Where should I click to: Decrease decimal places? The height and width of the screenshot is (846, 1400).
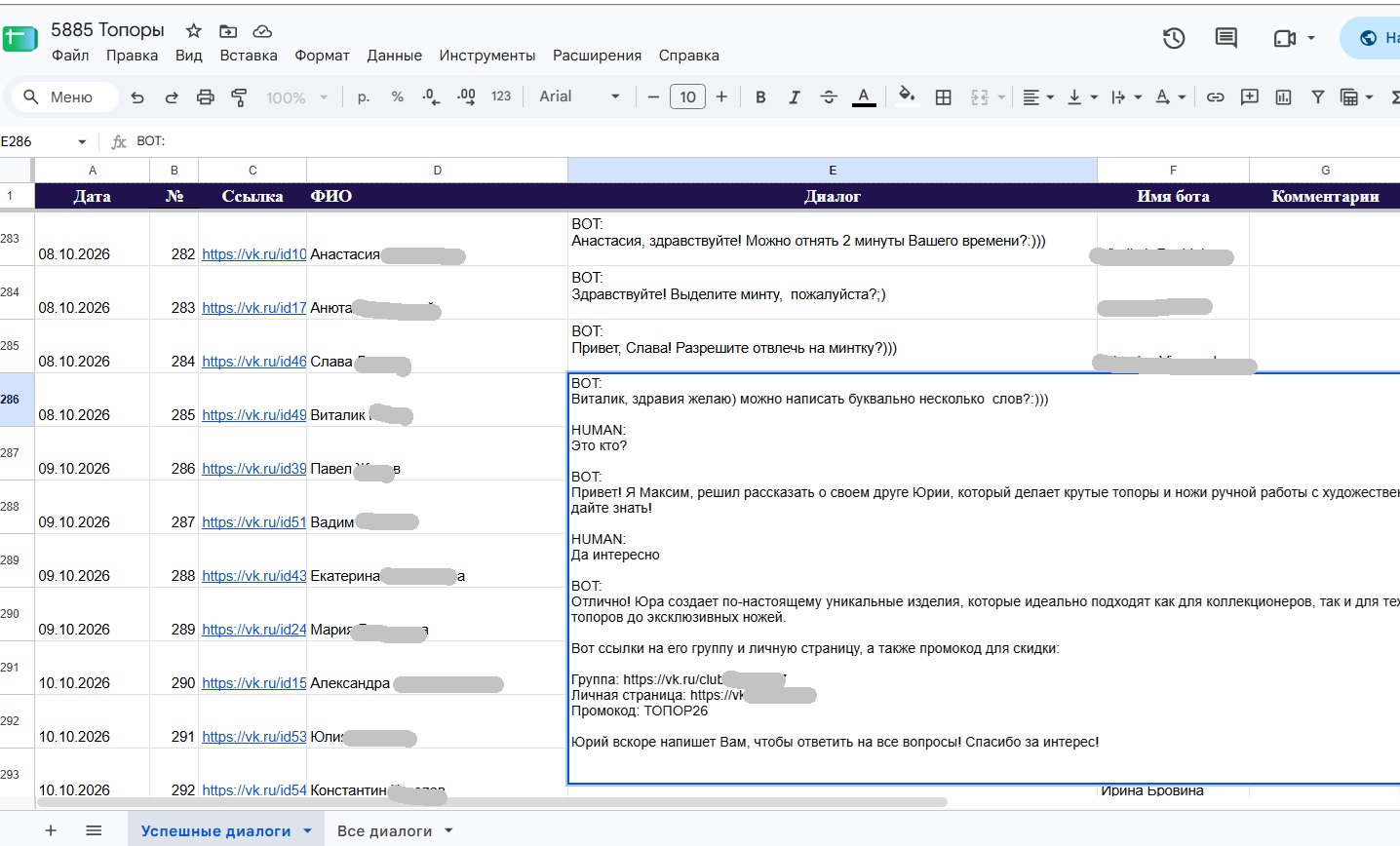coord(431,97)
